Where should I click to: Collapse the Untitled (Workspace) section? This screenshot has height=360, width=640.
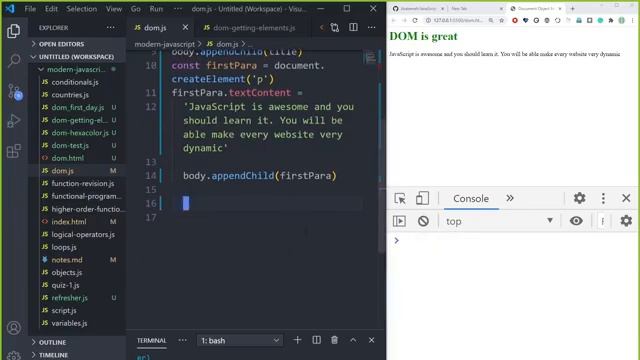[x=76, y=57]
